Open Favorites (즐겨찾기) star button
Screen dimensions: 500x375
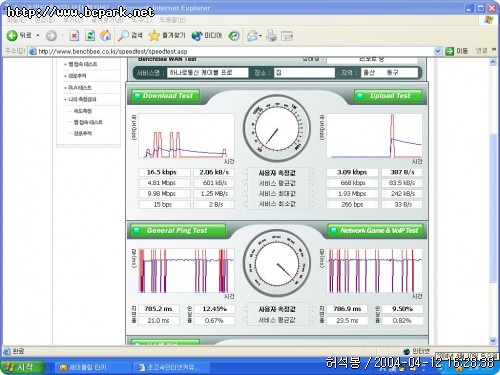pyautogui.click(x=167, y=36)
